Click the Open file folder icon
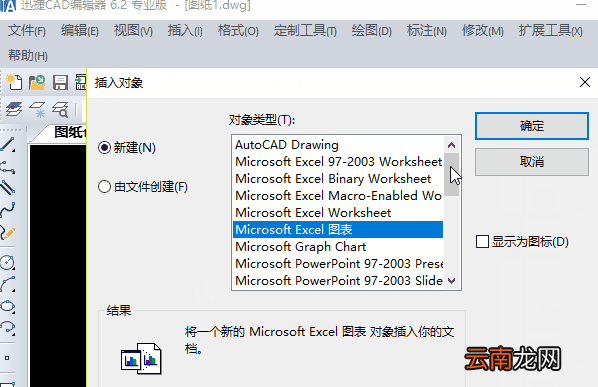This screenshot has width=598, height=387. (37, 82)
